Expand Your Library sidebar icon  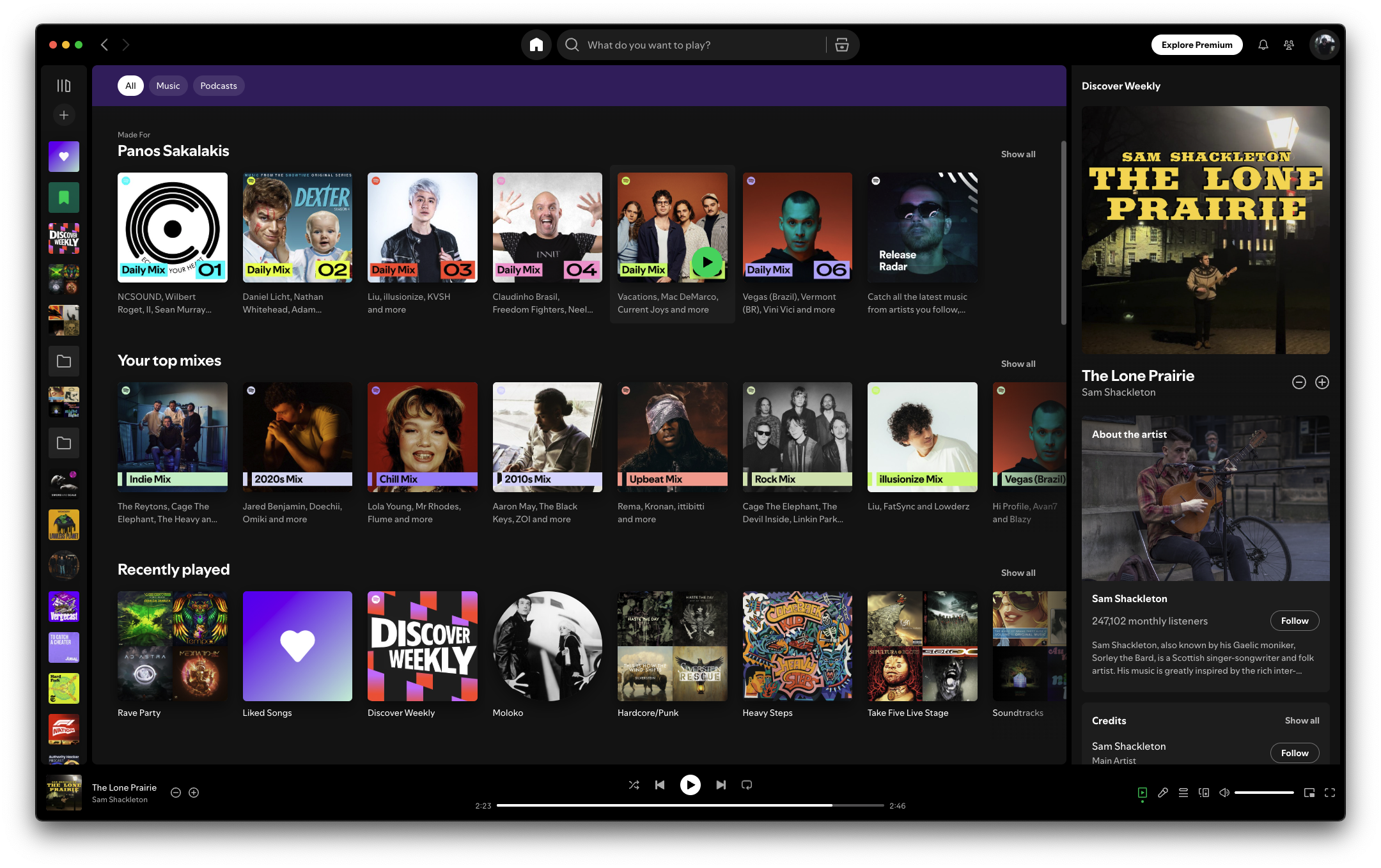coord(64,86)
